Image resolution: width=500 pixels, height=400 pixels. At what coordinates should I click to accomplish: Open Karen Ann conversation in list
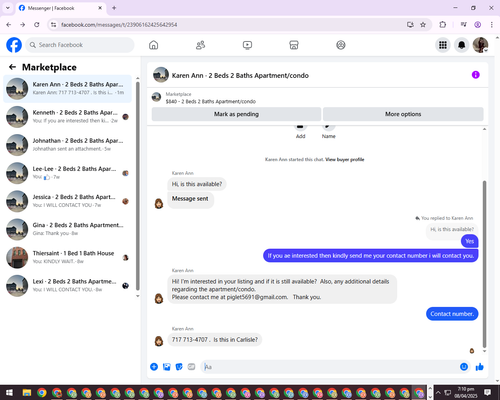[67, 89]
